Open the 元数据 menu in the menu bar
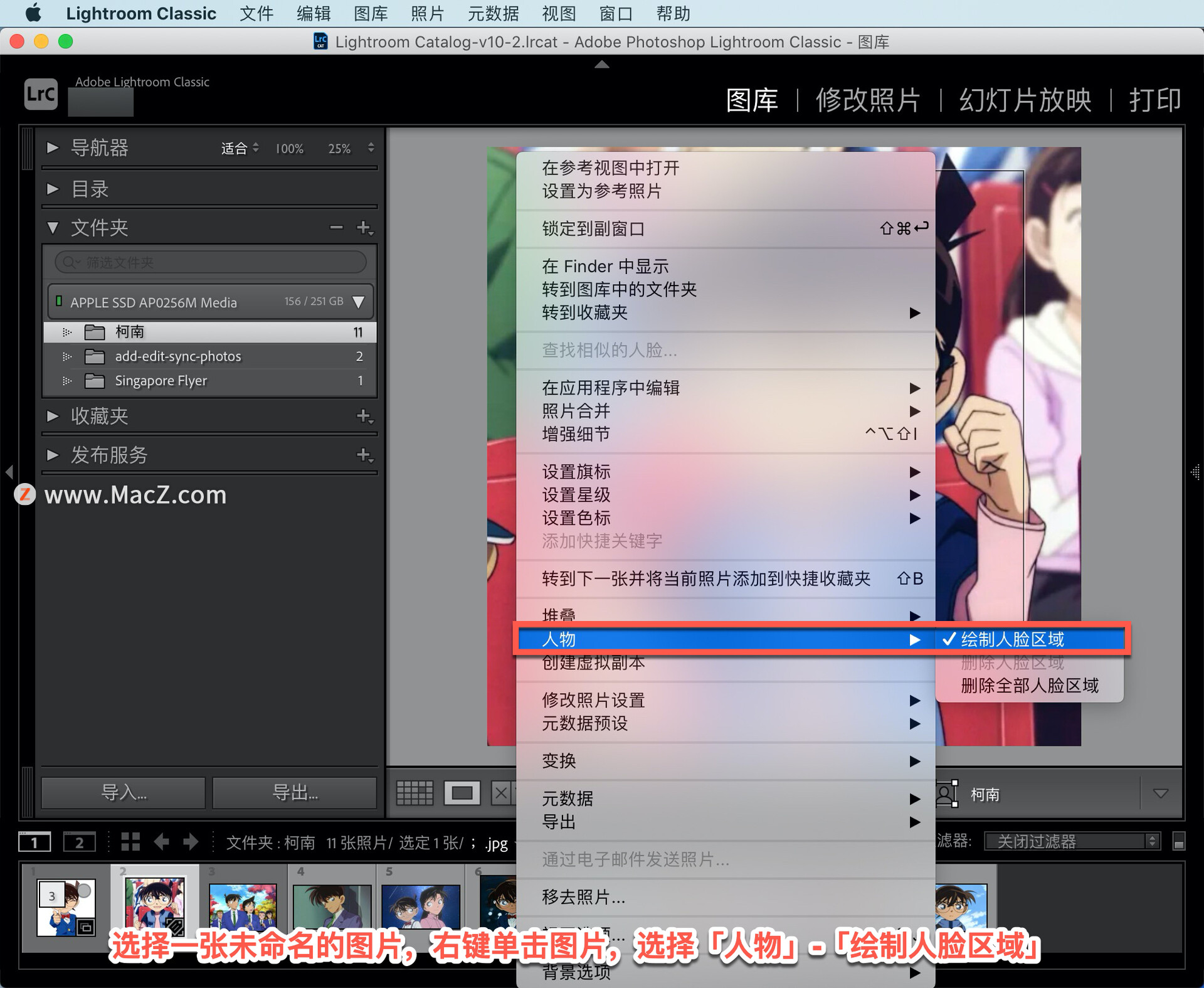 point(493,13)
